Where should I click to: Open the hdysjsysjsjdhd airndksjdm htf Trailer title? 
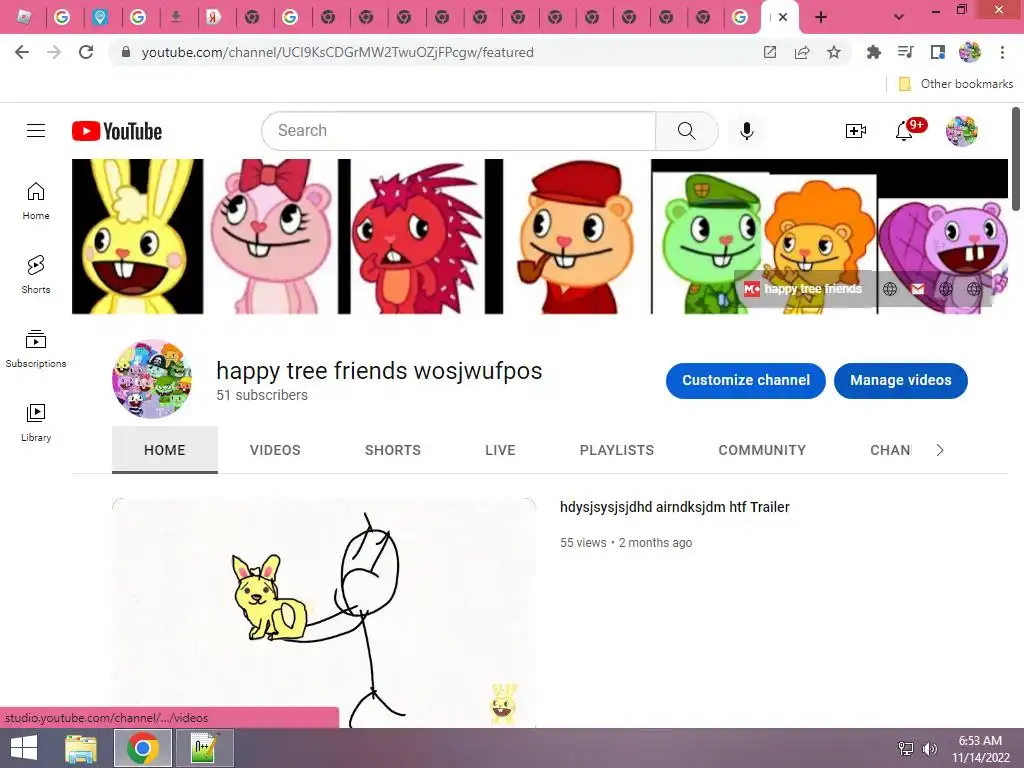click(x=675, y=507)
